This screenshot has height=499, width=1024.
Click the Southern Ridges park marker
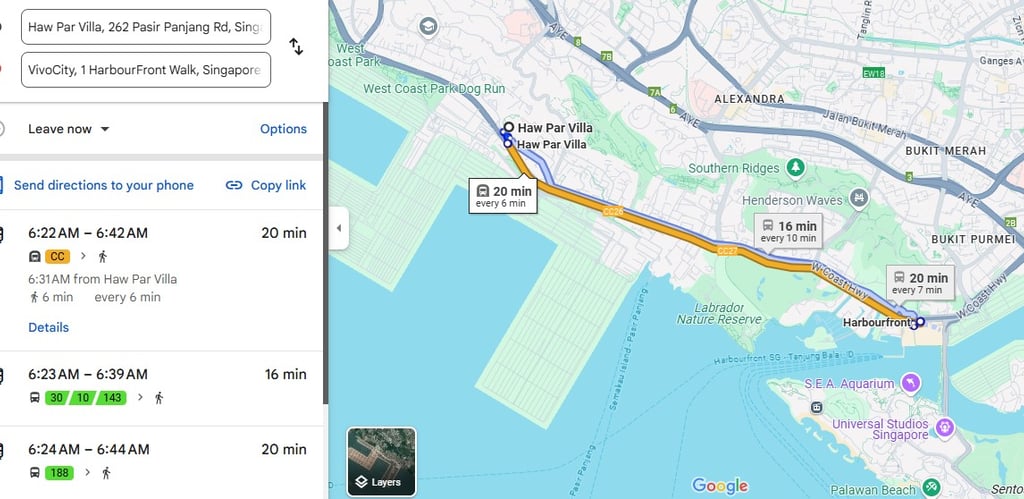[x=795, y=167]
